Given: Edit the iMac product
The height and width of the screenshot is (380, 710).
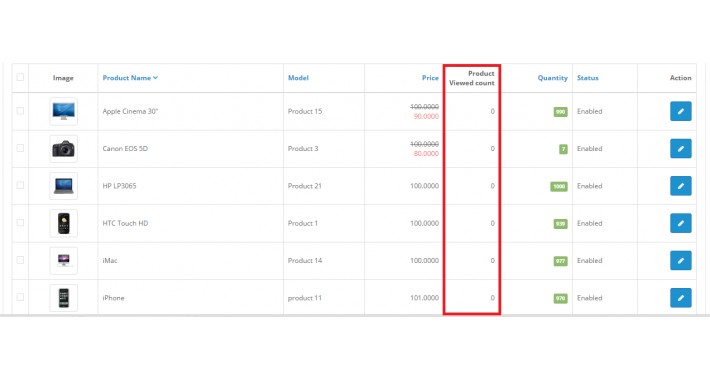Looking at the screenshot, I should point(681,260).
